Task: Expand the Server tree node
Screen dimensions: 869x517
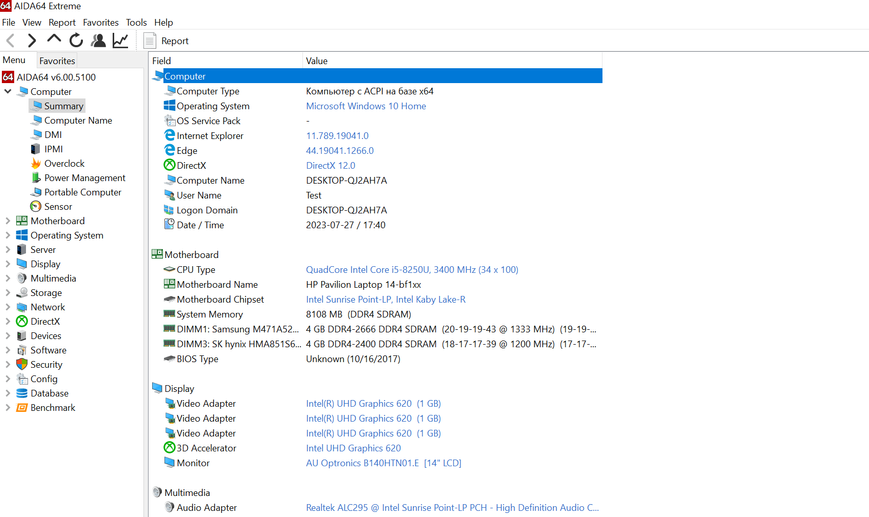Action: click(x=8, y=249)
